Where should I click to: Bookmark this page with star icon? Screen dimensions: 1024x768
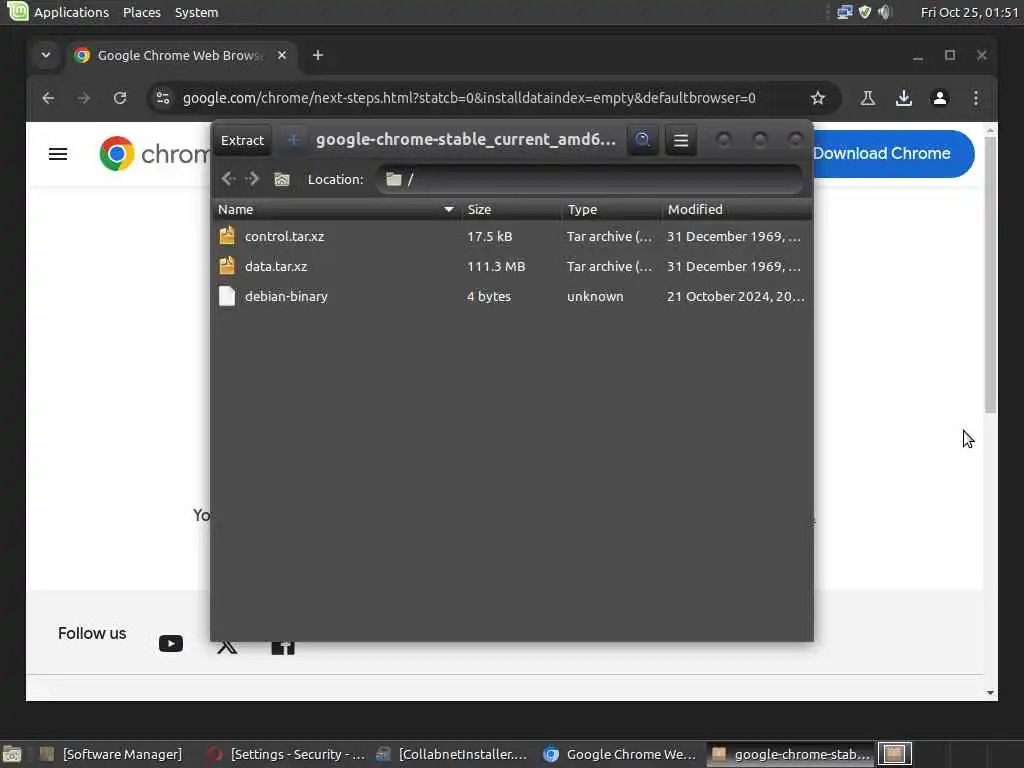click(x=818, y=98)
